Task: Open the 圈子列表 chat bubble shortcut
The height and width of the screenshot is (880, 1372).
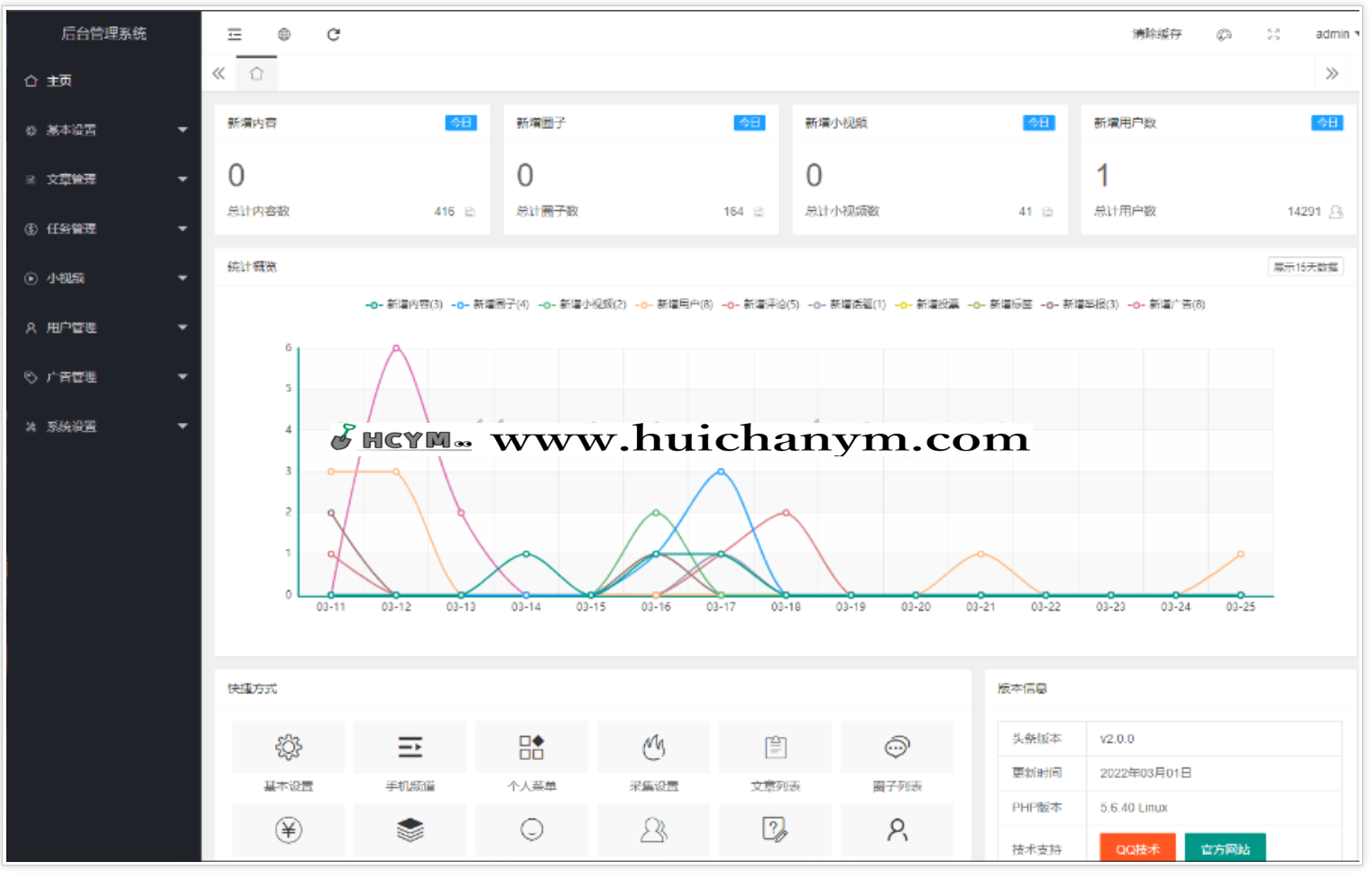Action: click(x=897, y=747)
